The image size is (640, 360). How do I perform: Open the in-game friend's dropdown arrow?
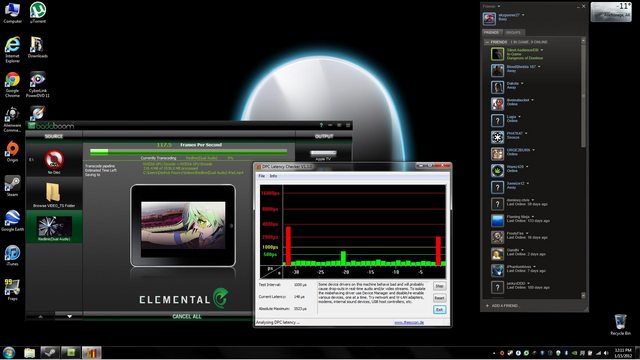[542, 50]
